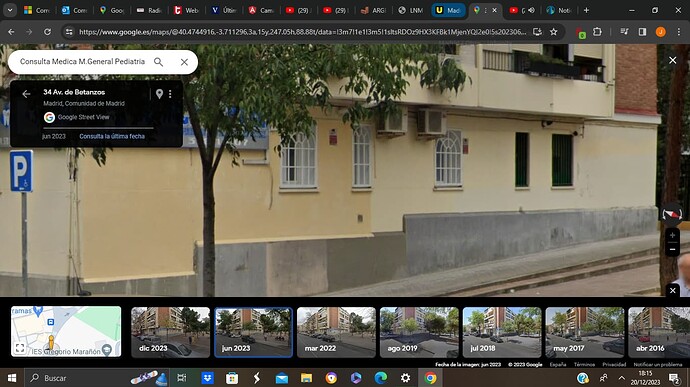Open the Extensions puzzle icon

597,32
